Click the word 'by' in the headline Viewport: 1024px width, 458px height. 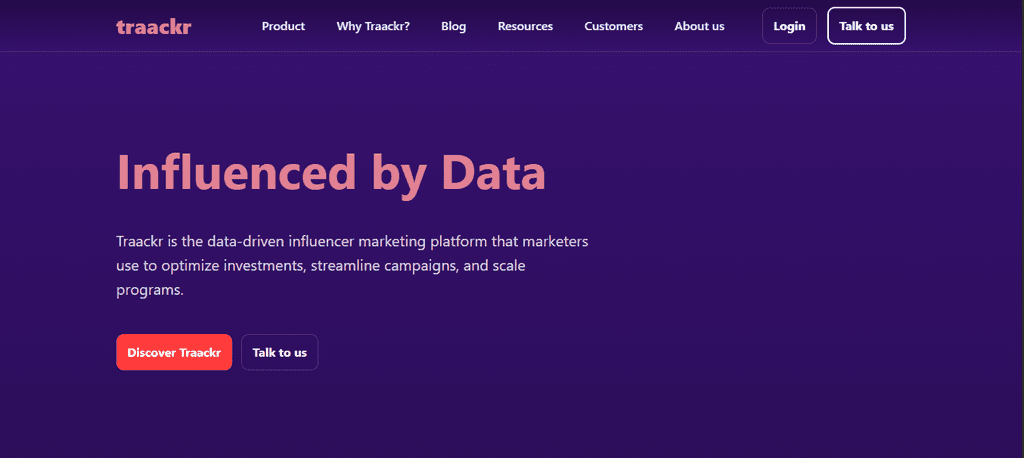point(399,174)
